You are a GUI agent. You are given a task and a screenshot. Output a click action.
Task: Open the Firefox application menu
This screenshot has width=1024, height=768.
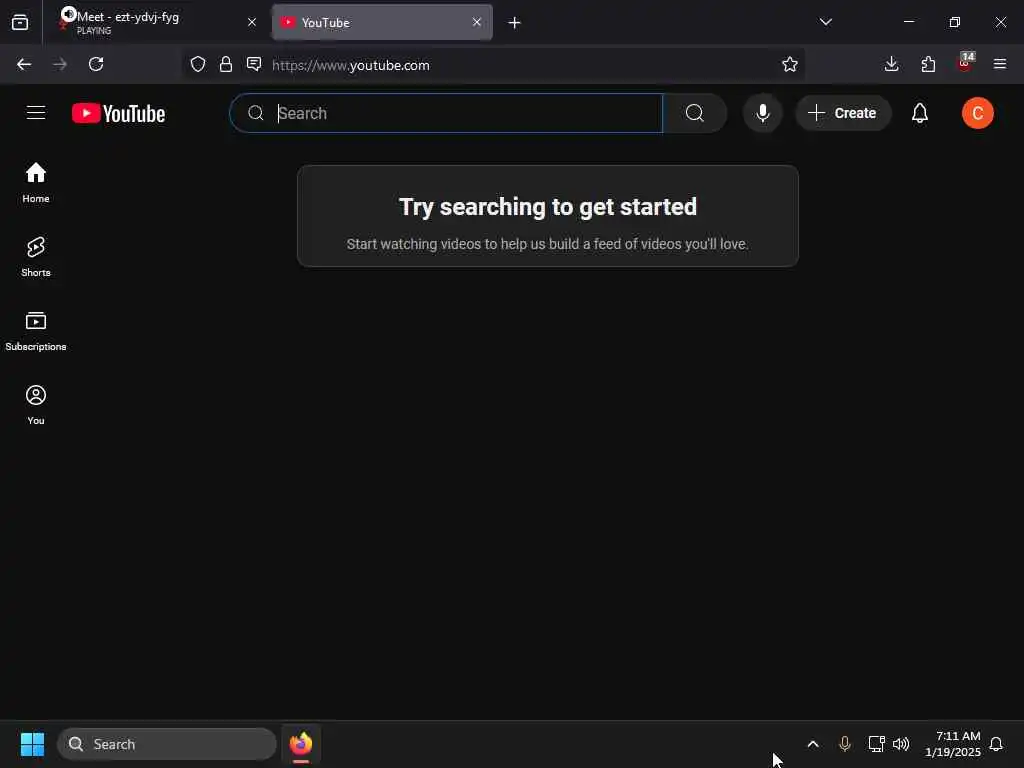[1000, 64]
